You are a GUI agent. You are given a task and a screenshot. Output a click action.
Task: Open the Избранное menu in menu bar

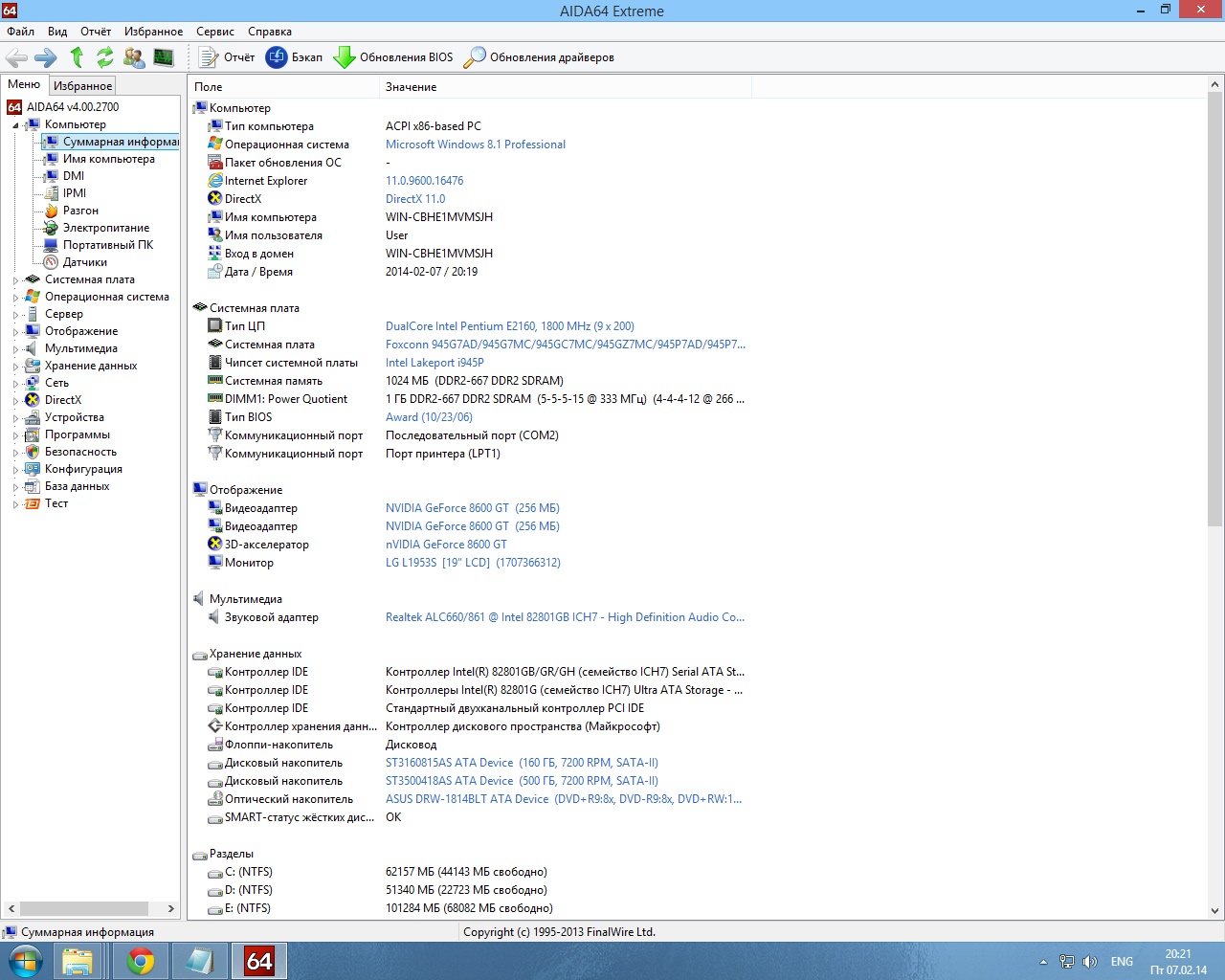pos(153,32)
